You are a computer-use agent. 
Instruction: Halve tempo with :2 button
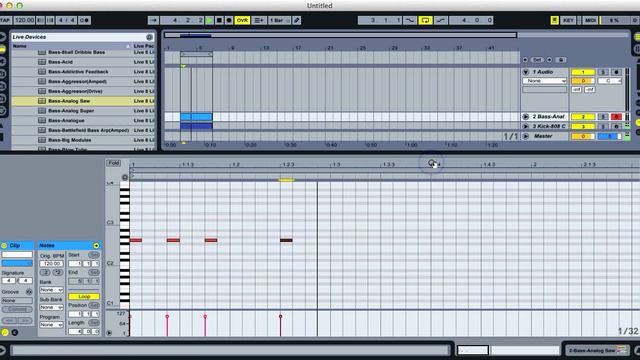click(45, 272)
